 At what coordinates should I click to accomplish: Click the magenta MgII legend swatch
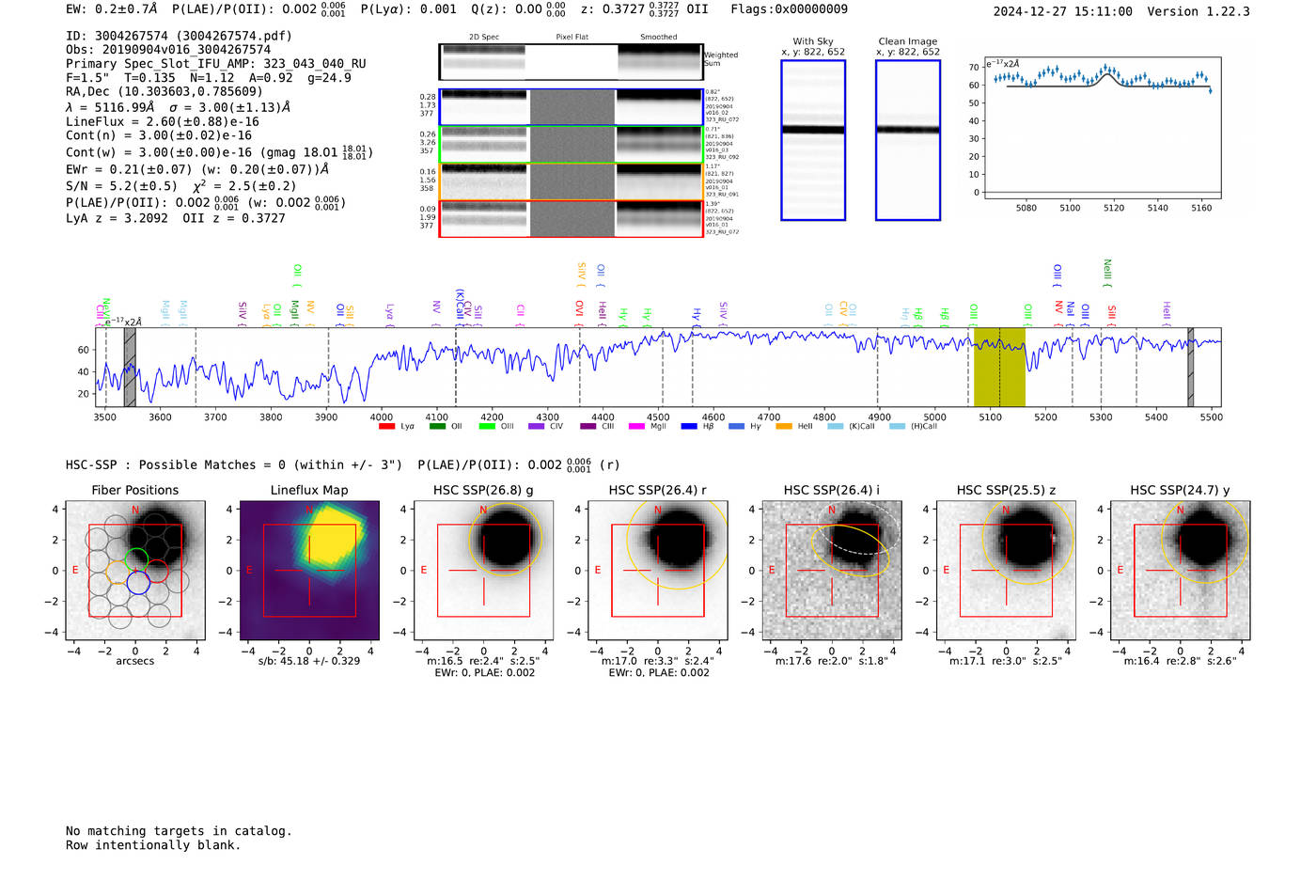(x=636, y=427)
